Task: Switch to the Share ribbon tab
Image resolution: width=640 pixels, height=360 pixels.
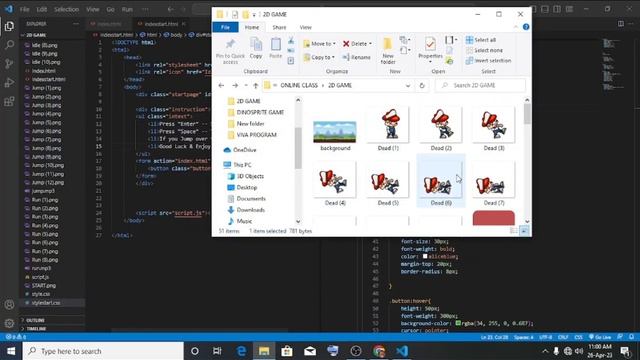Action: coord(279,27)
